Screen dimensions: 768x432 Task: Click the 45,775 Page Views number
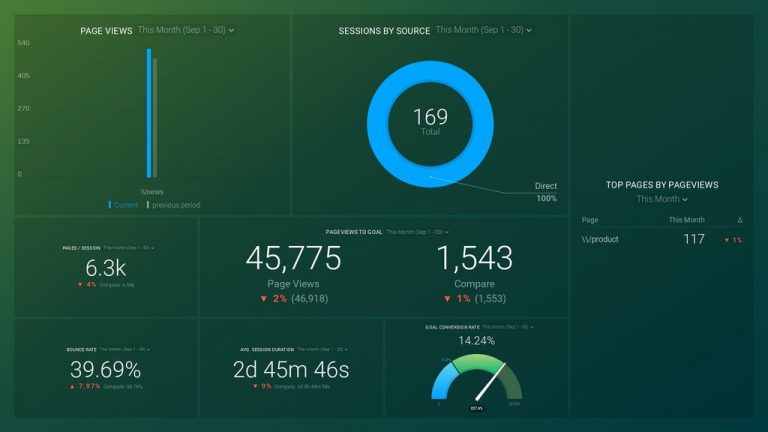click(293, 258)
